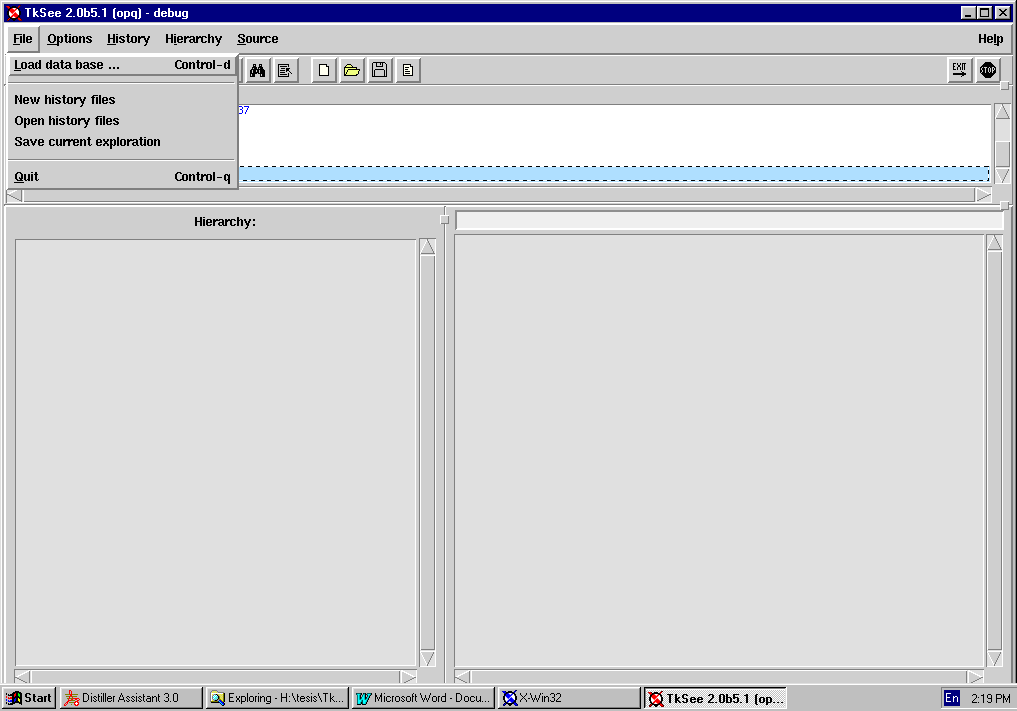Screen dimensions: 1017x711
Task: Click the 2:19 PM tray clock
Action: pos(990,699)
